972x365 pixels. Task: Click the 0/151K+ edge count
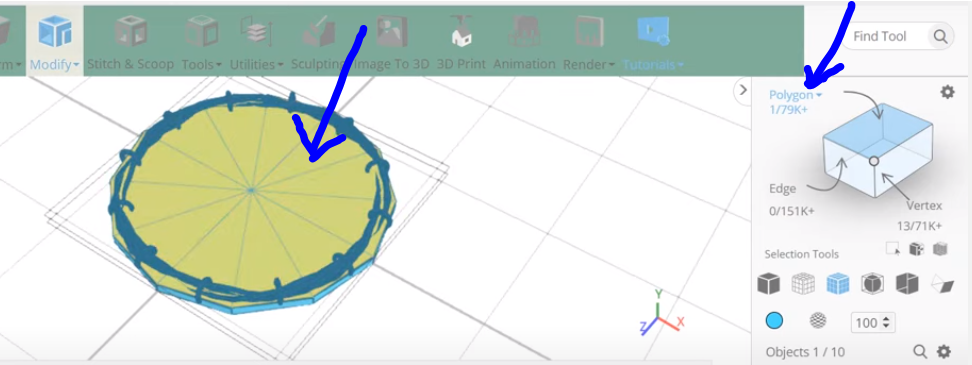[792, 211]
